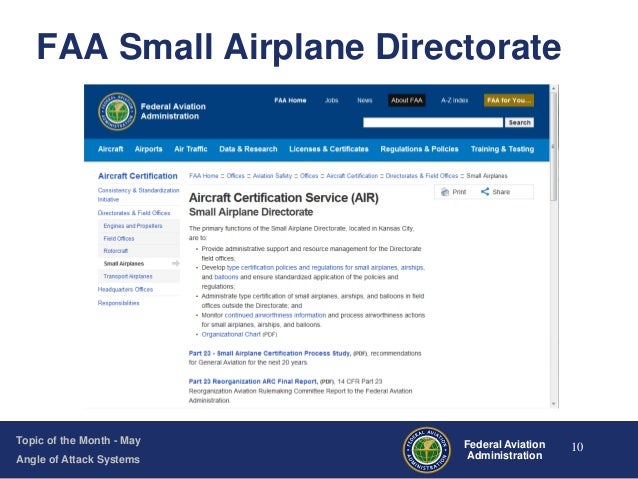Click the vertical scrollbar thumb
This screenshot has width=638, height=479.
[x=553, y=147]
